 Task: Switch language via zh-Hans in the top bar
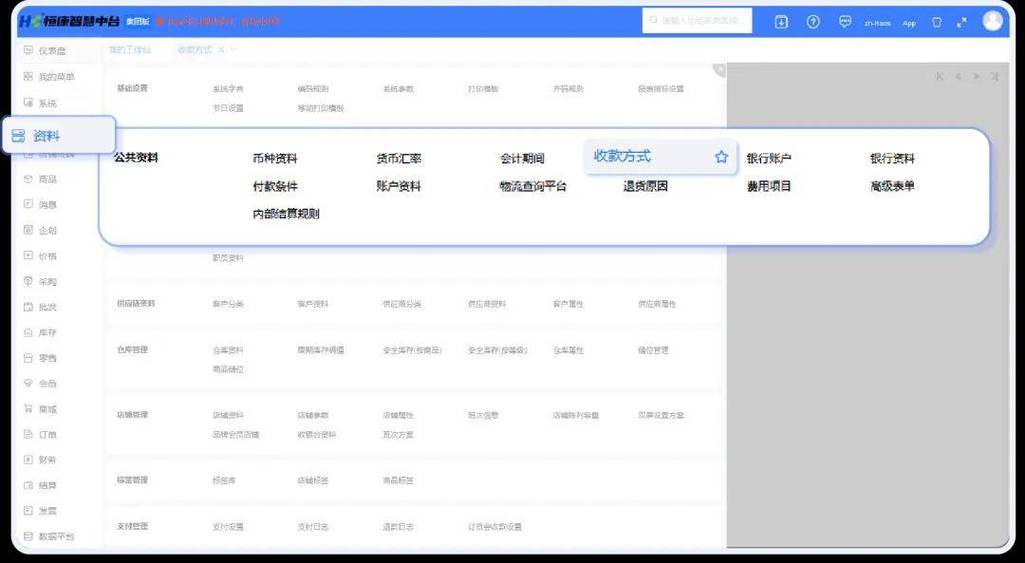(x=877, y=23)
